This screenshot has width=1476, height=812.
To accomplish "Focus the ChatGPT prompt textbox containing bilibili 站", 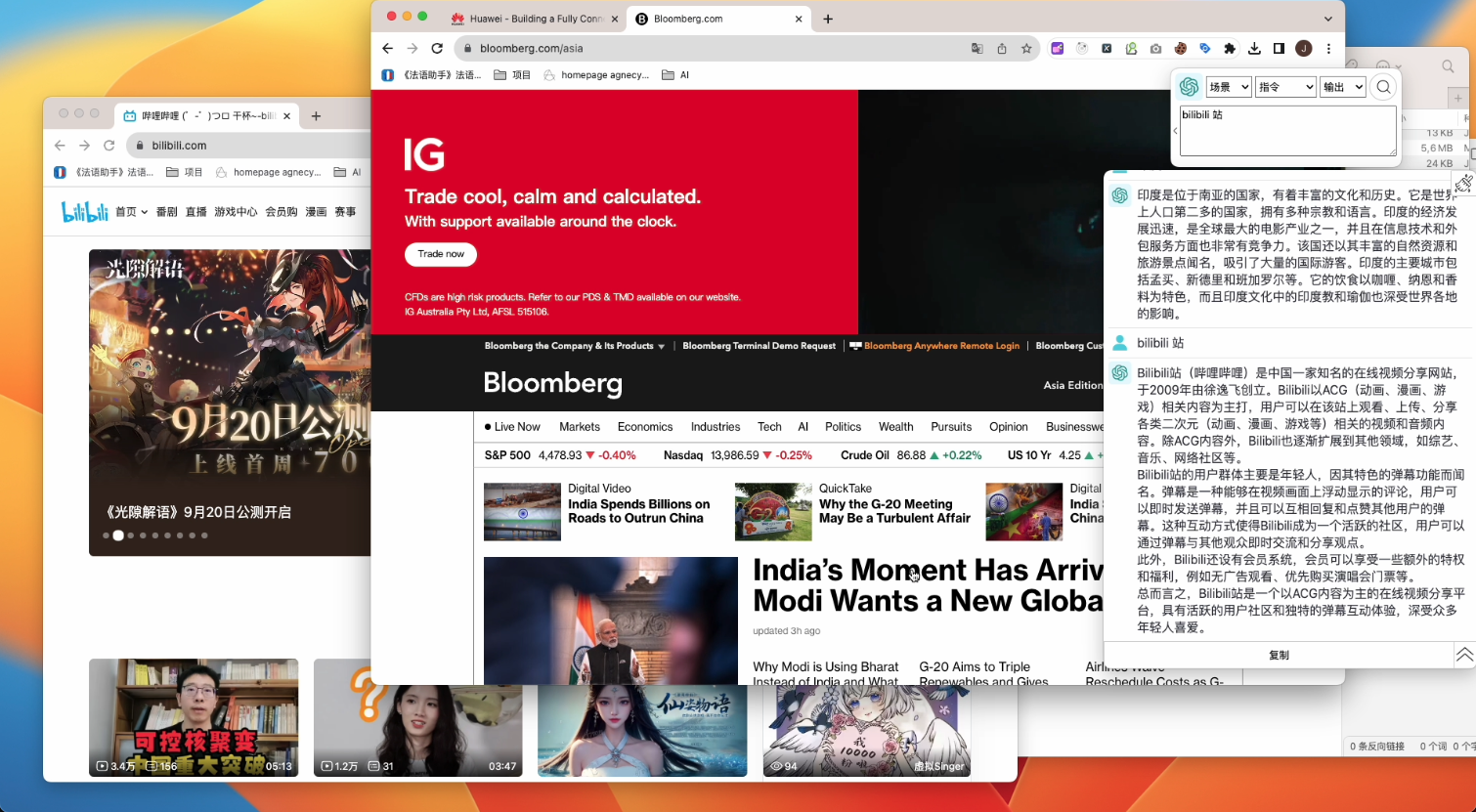I will click(1287, 131).
